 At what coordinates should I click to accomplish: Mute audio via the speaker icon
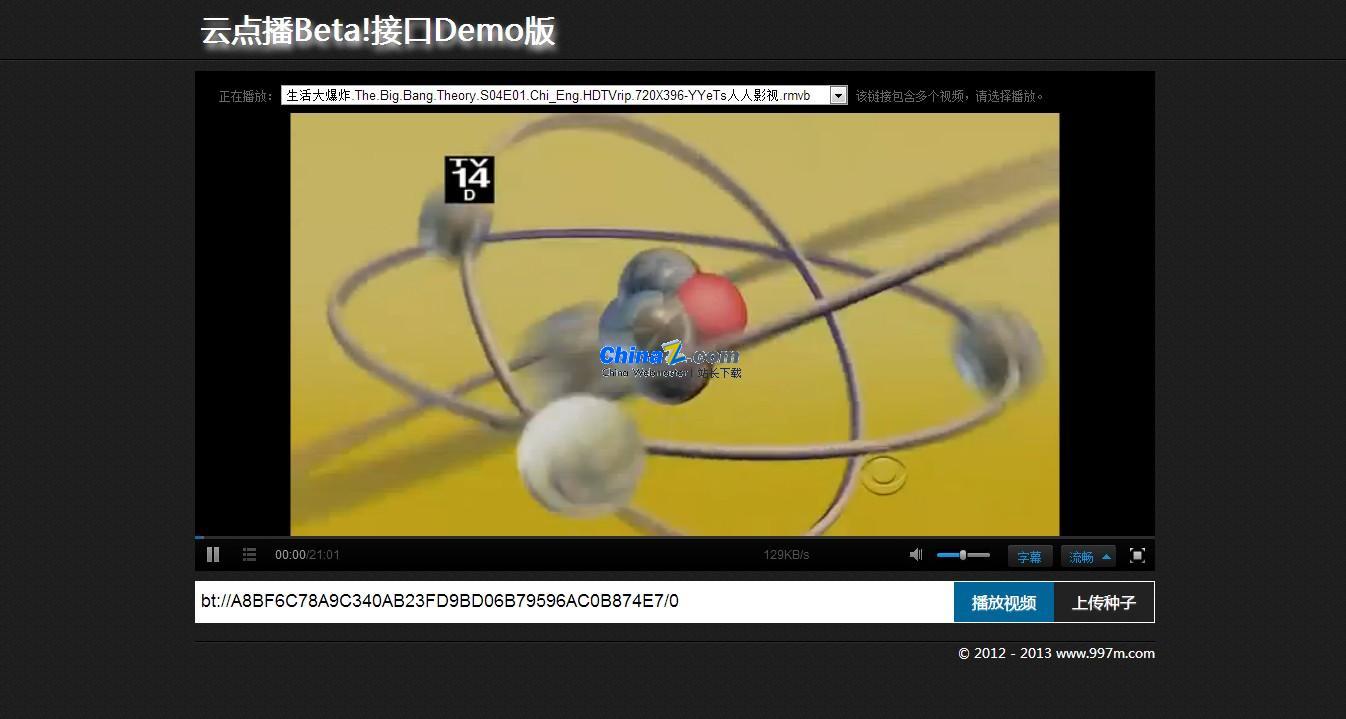pos(916,555)
